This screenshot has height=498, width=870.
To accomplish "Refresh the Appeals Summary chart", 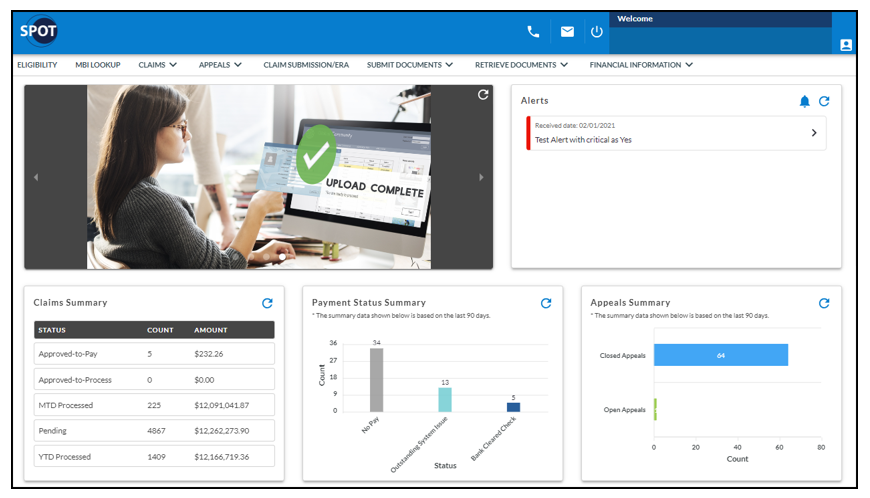I will (x=824, y=303).
